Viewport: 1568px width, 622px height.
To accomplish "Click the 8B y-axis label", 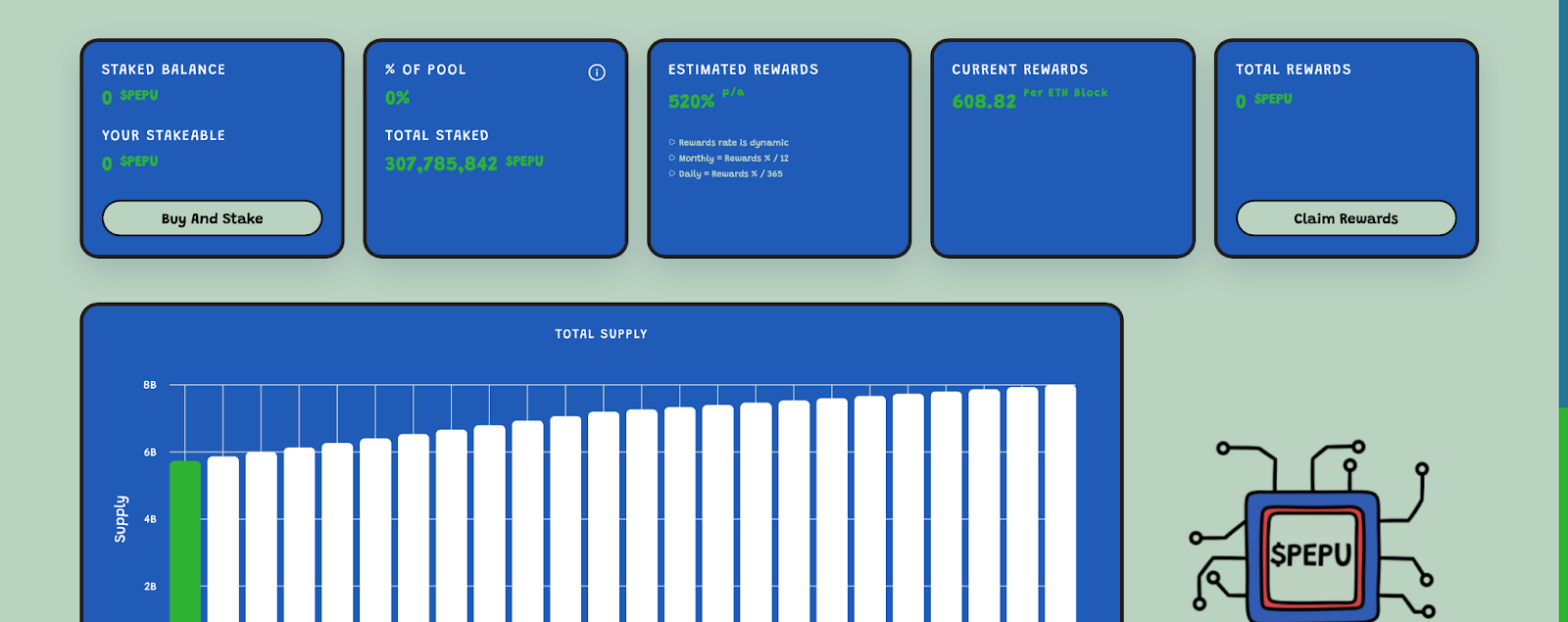I will [150, 385].
